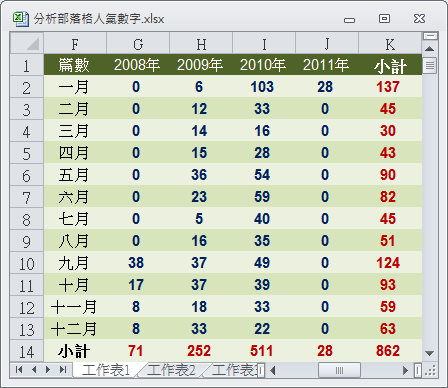Click the Select All corner triangle

pos(27,43)
